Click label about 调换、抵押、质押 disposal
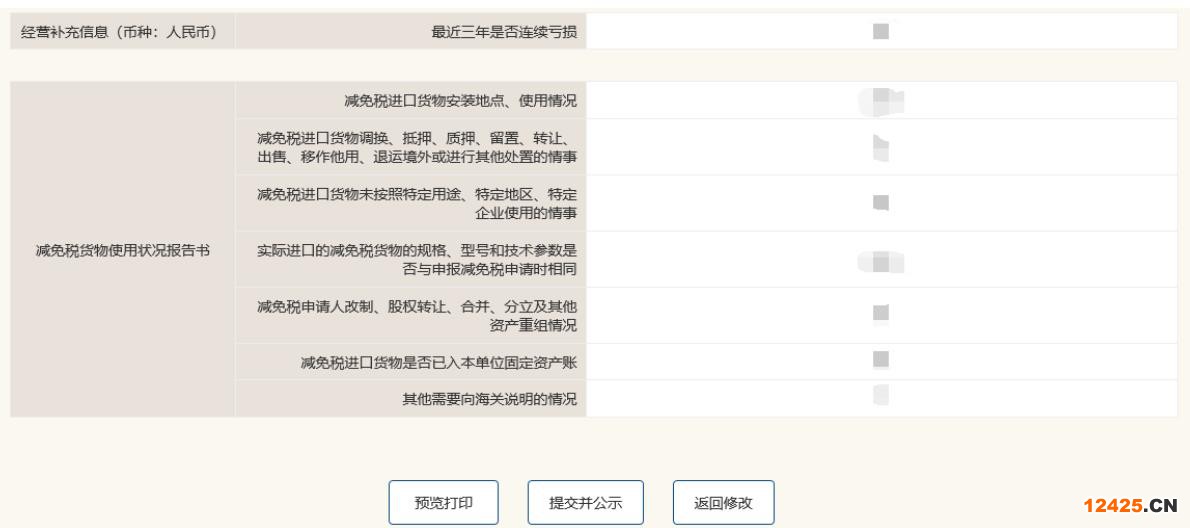 pyautogui.click(x=417, y=147)
